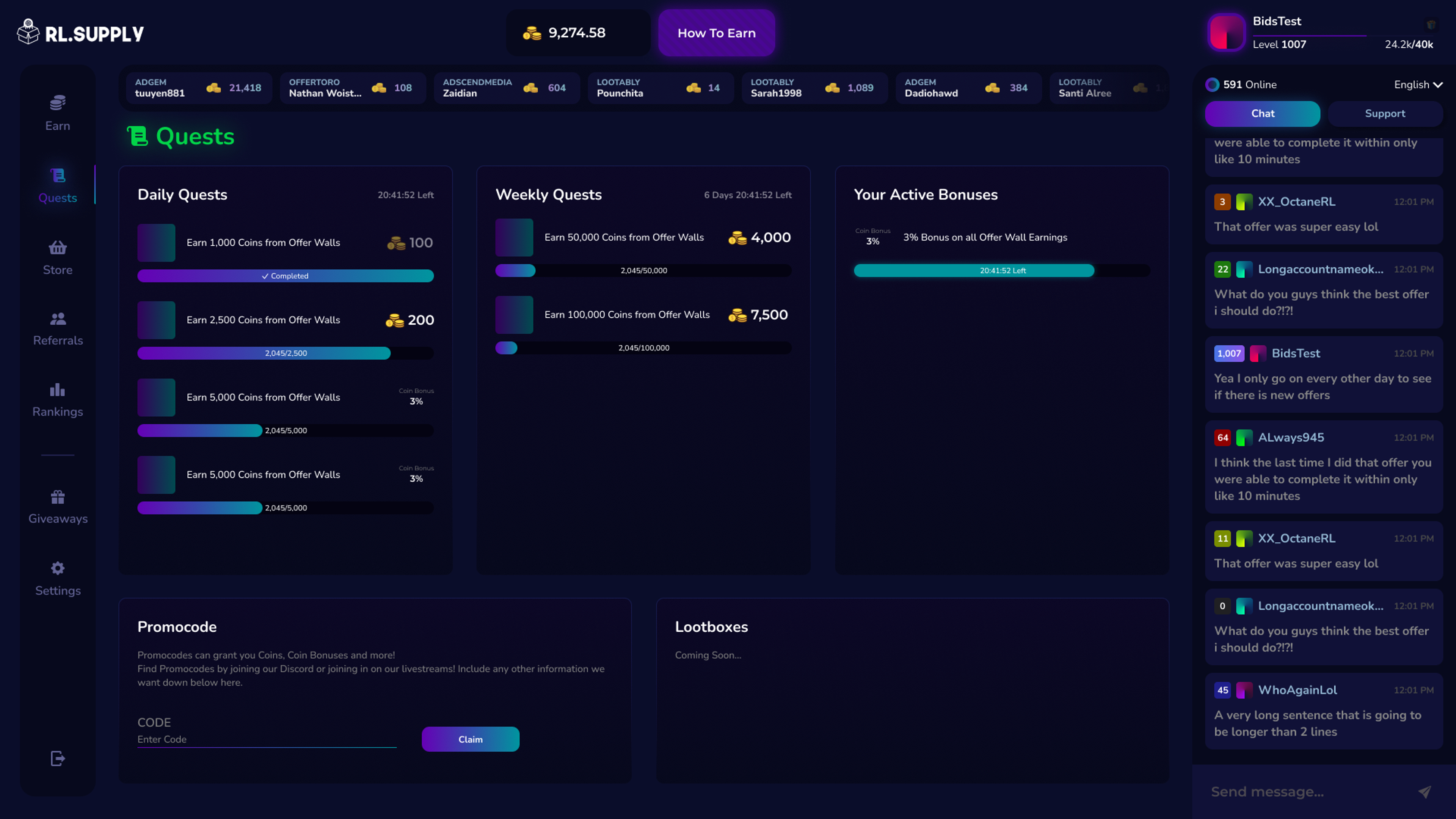Click the RL.SUPPLY logo icon
The height and width of the screenshot is (819, 1456).
point(28,31)
